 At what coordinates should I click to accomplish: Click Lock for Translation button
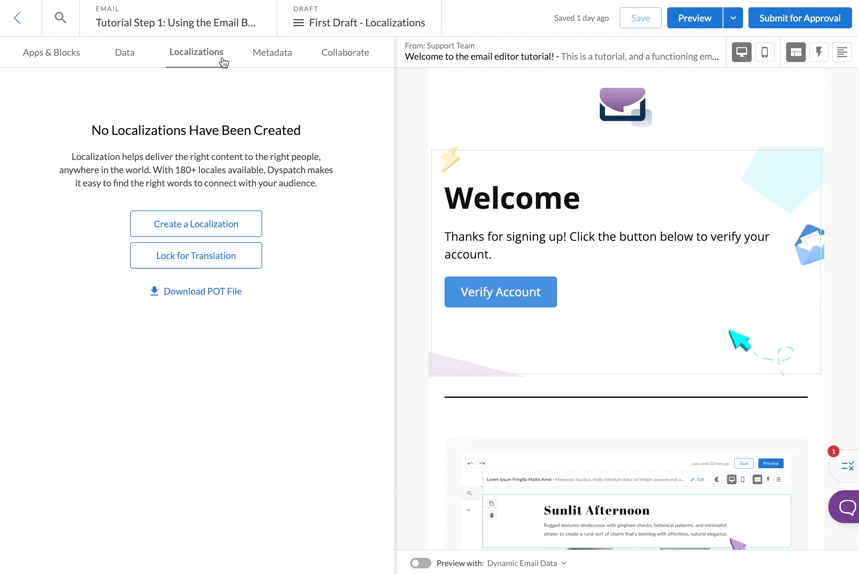pos(196,256)
